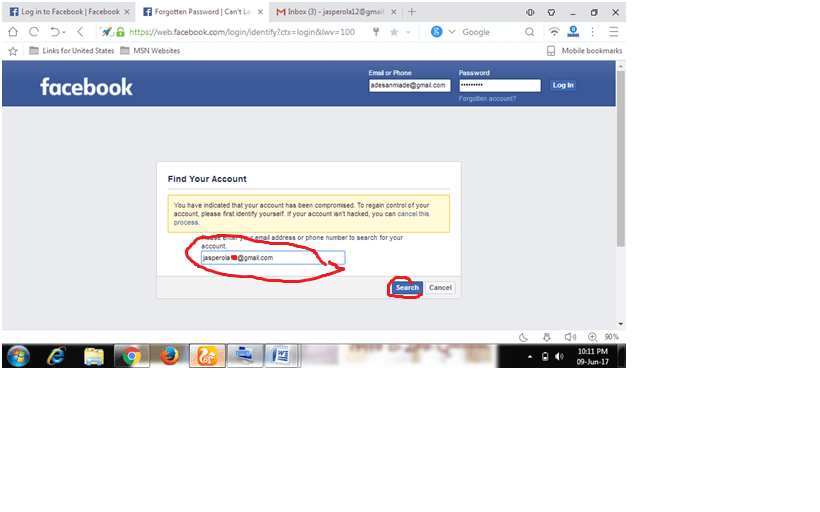
Task: Click the Wi-Fi hotspot icon in toolbar
Action: [x=554, y=32]
